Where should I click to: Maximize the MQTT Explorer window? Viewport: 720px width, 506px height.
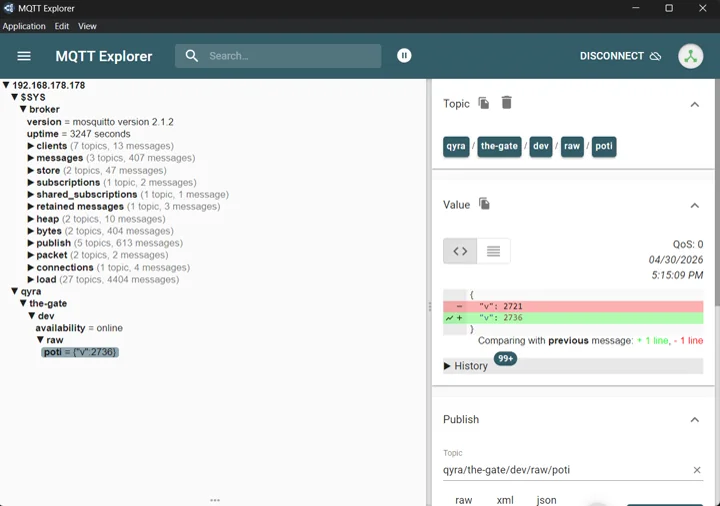tap(669, 8)
